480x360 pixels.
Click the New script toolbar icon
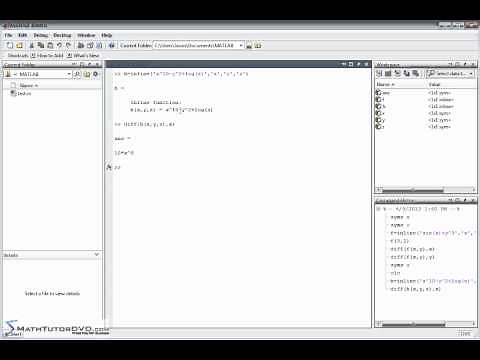(10, 45)
